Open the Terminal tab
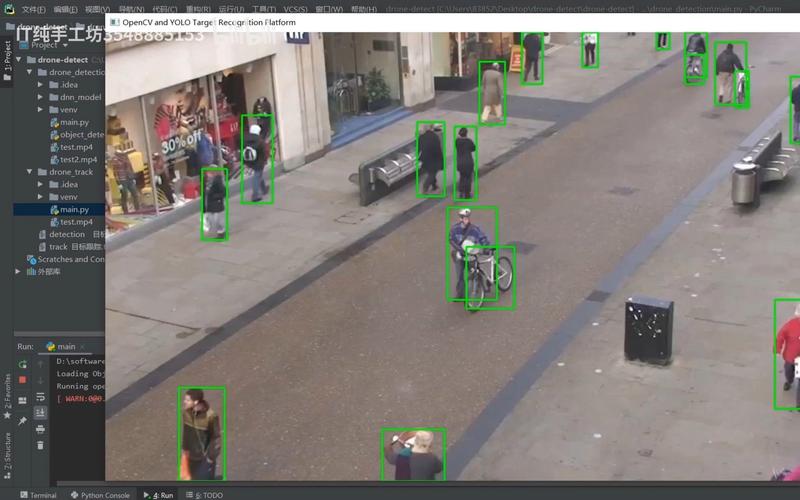 point(38,495)
